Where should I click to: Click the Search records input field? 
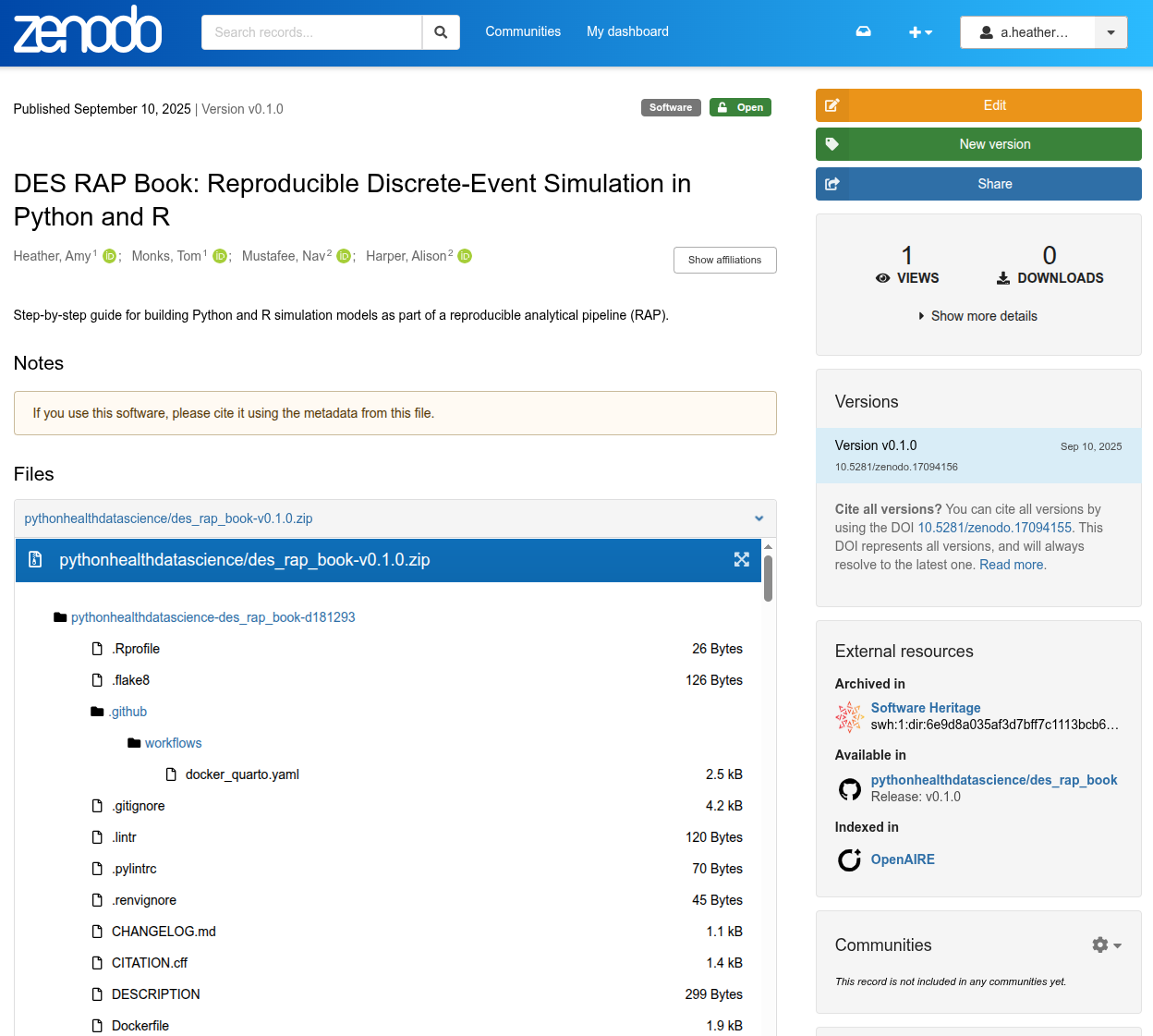pyautogui.click(x=311, y=32)
